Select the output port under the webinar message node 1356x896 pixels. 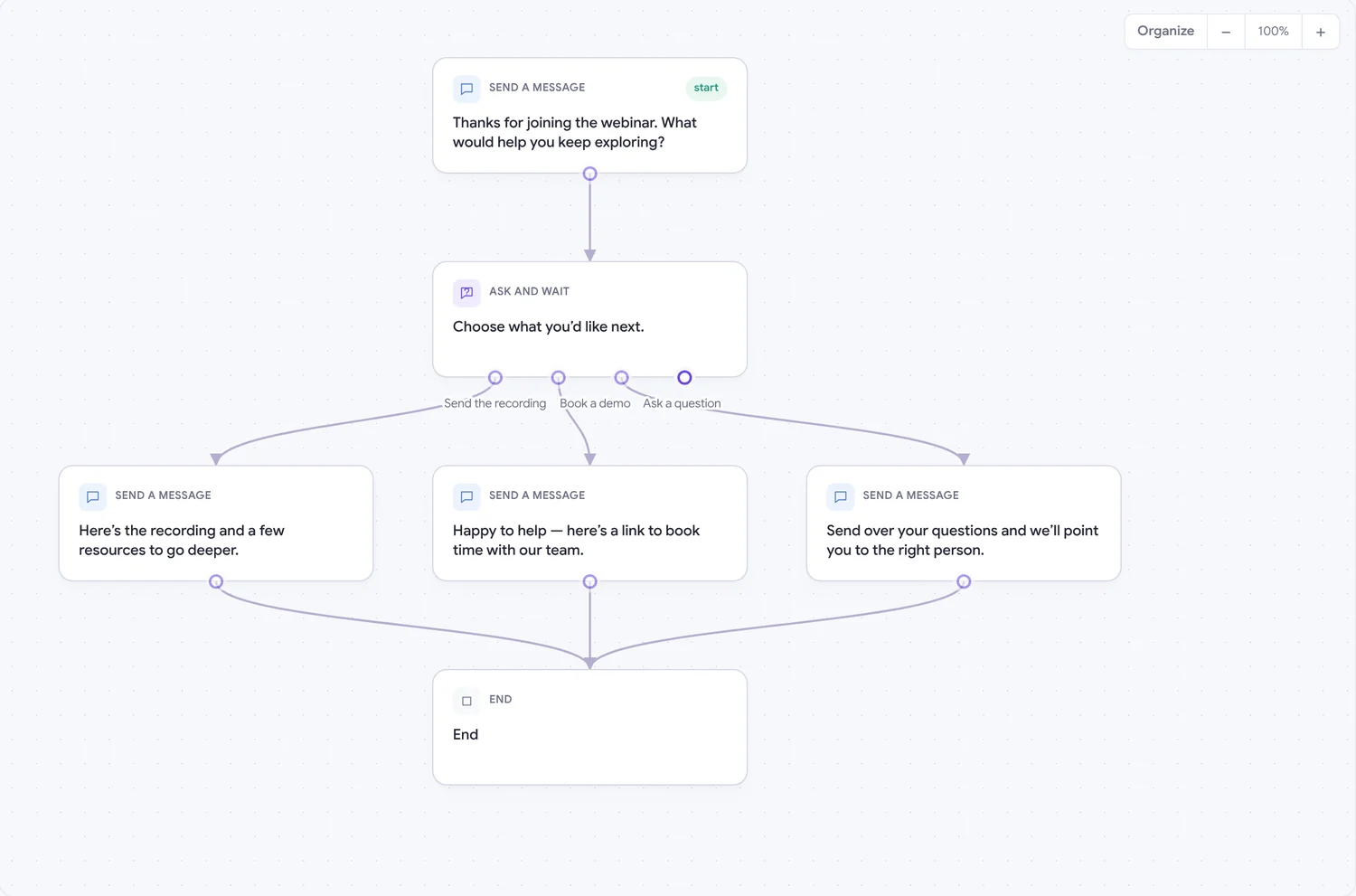(590, 174)
